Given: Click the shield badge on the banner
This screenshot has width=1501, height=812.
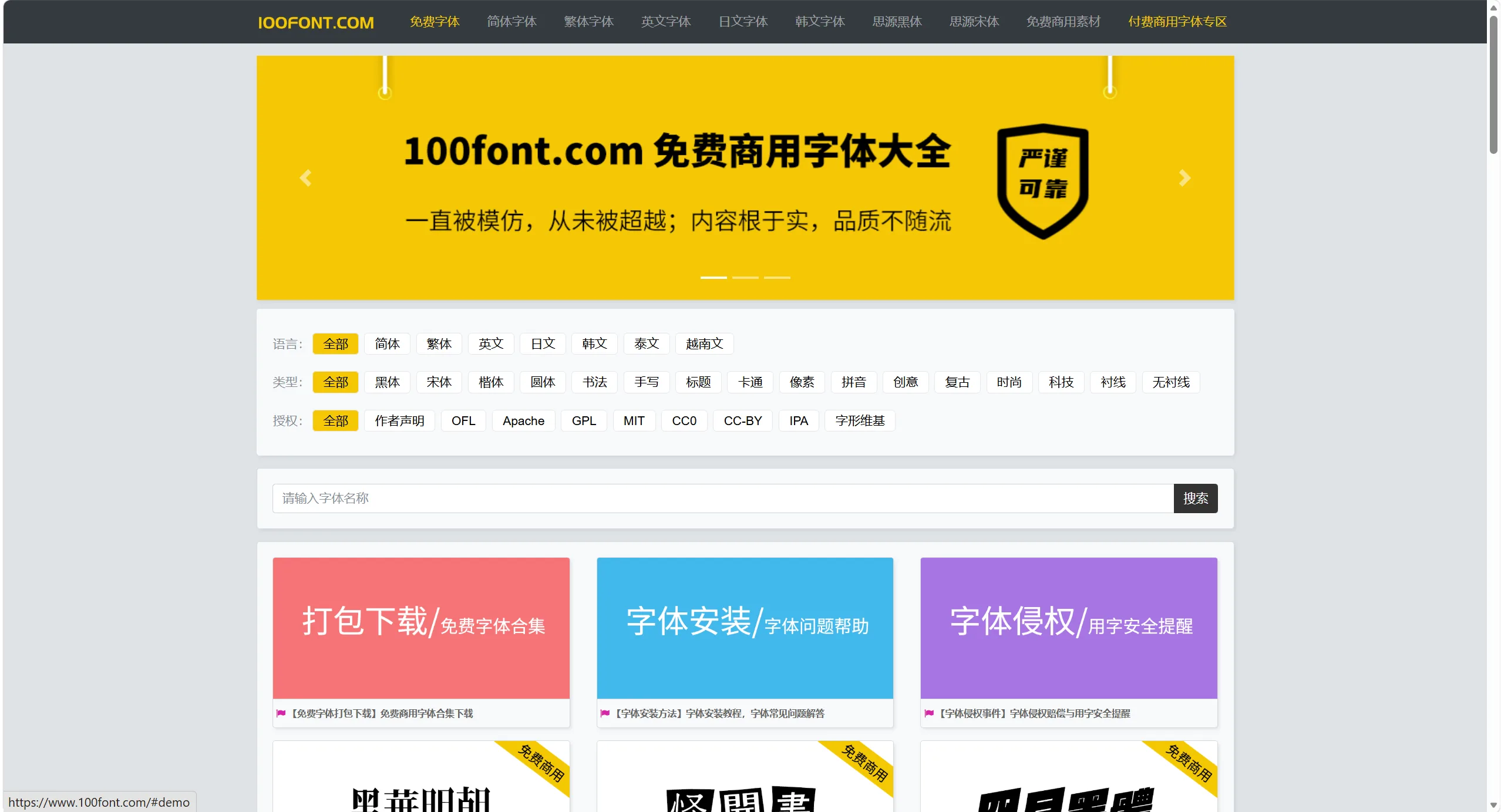Looking at the screenshot, I should pyautogui.click(x=1042, y=181).
